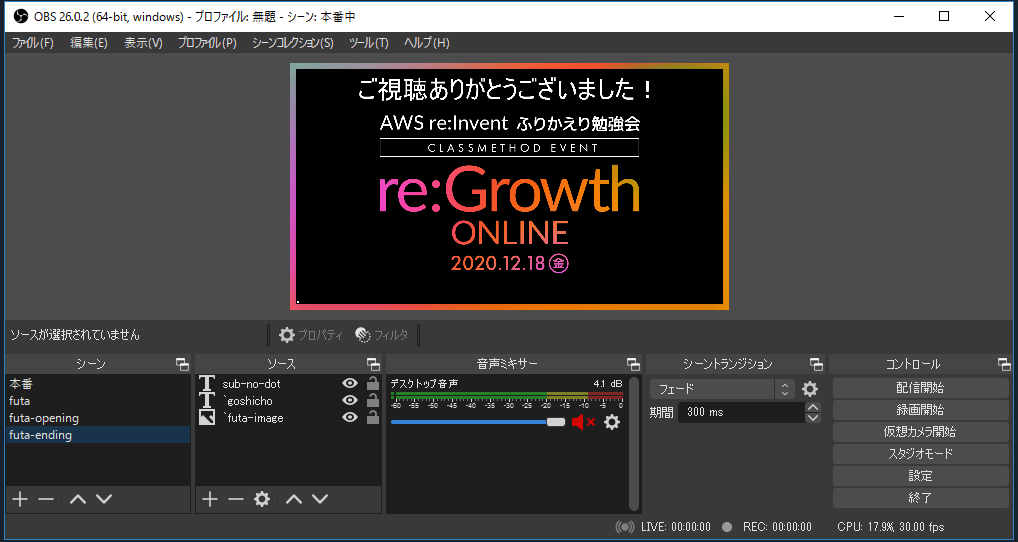Click the text icon of `goshicho
The image size is (1018, 542).
pyautogui.click(x=207, y=400)
